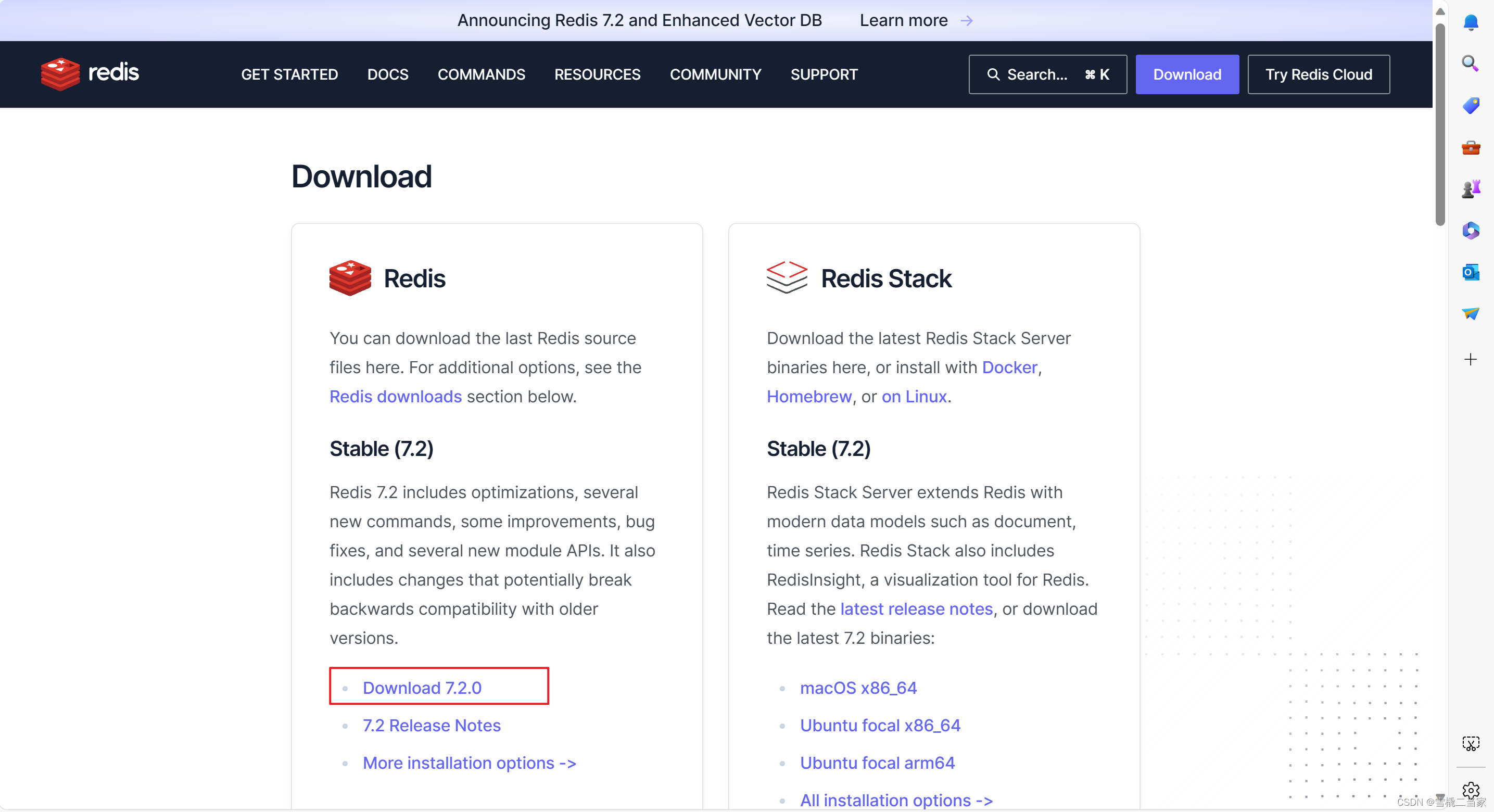
Task: Open the Homebrew link
Action: point(809,396)
